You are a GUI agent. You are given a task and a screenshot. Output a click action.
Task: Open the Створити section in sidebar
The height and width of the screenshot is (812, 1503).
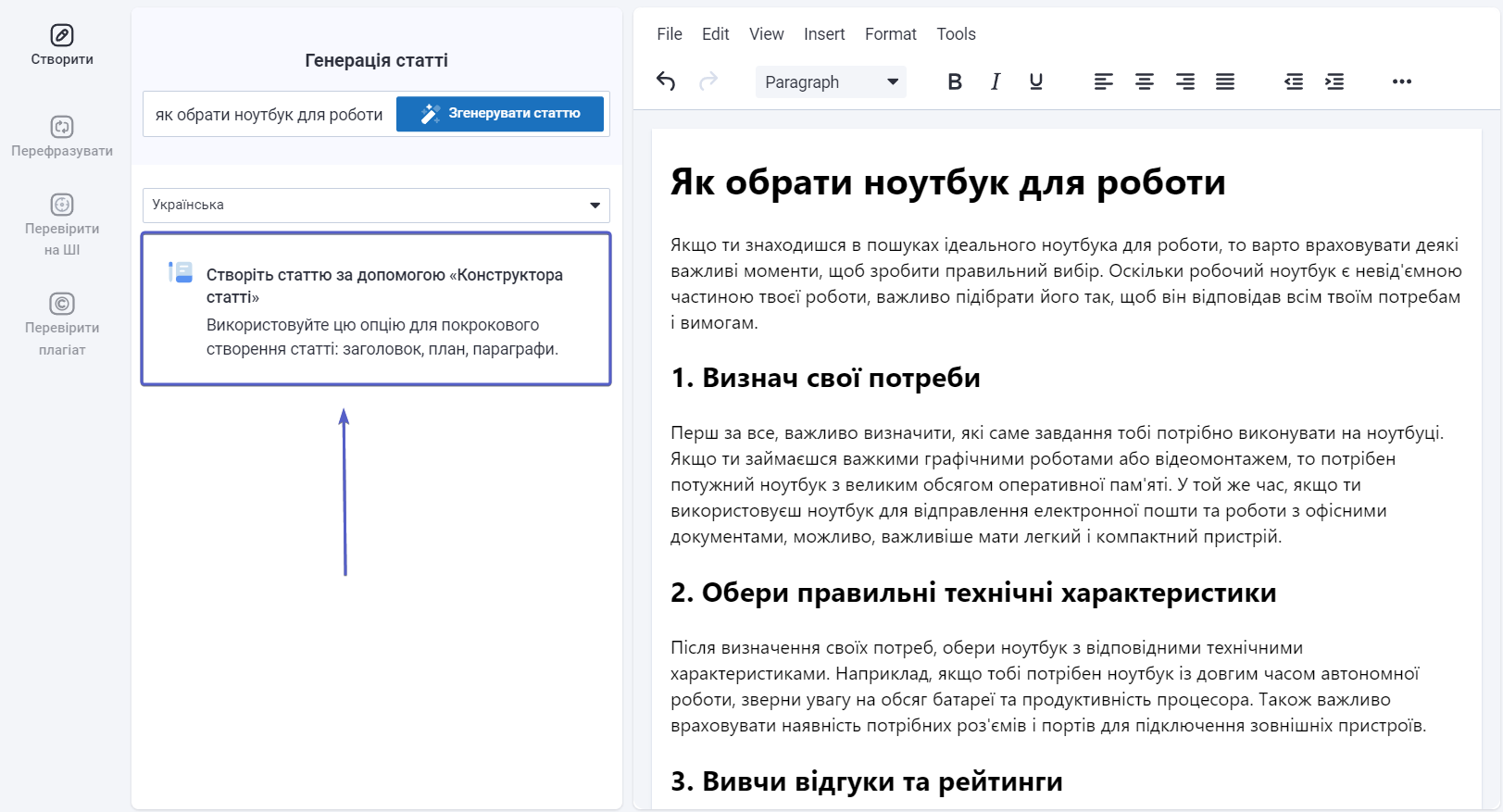click(x=62, y=45)
